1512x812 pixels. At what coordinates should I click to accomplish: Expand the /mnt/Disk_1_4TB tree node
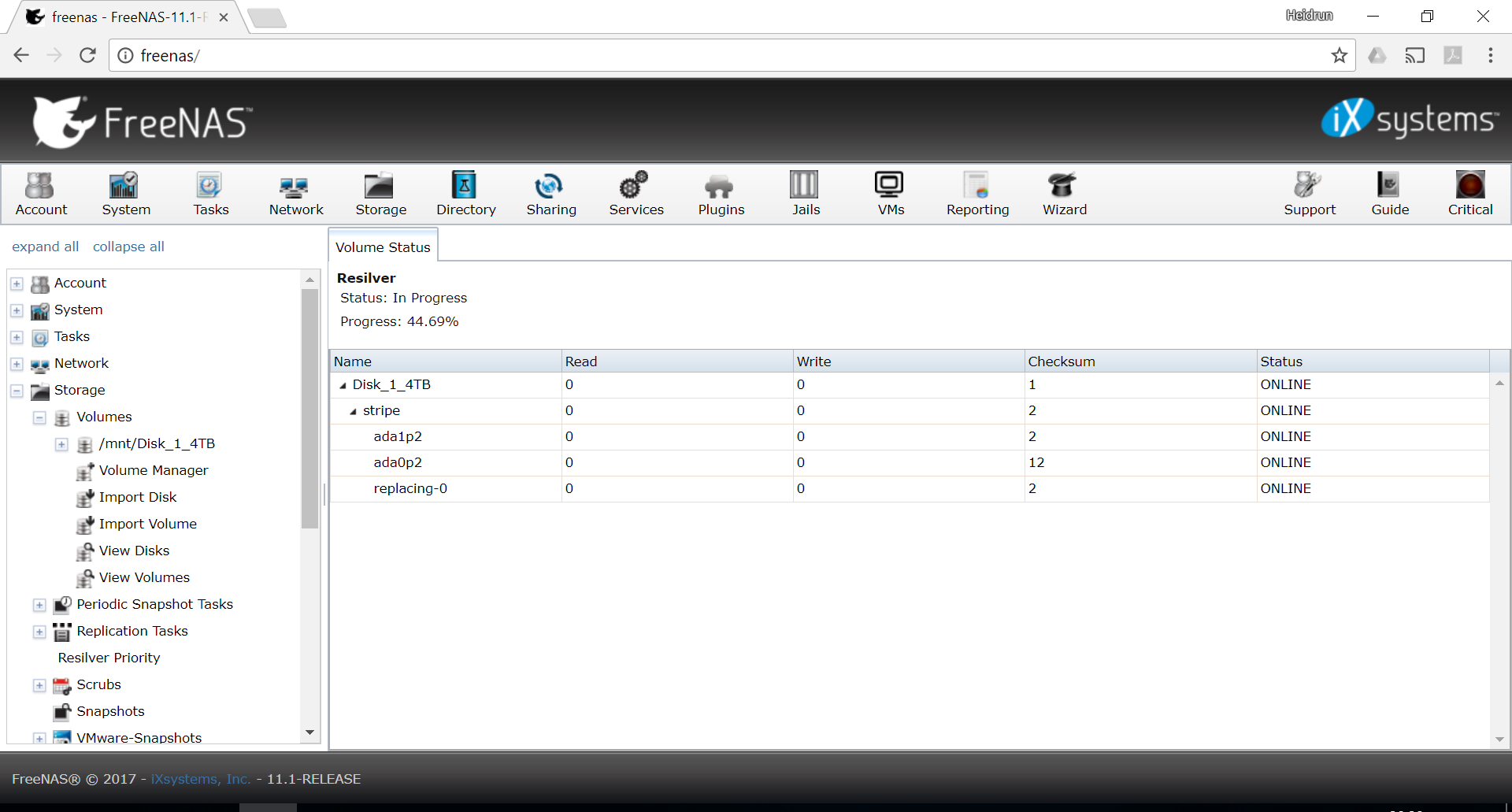tap(61, 444)
